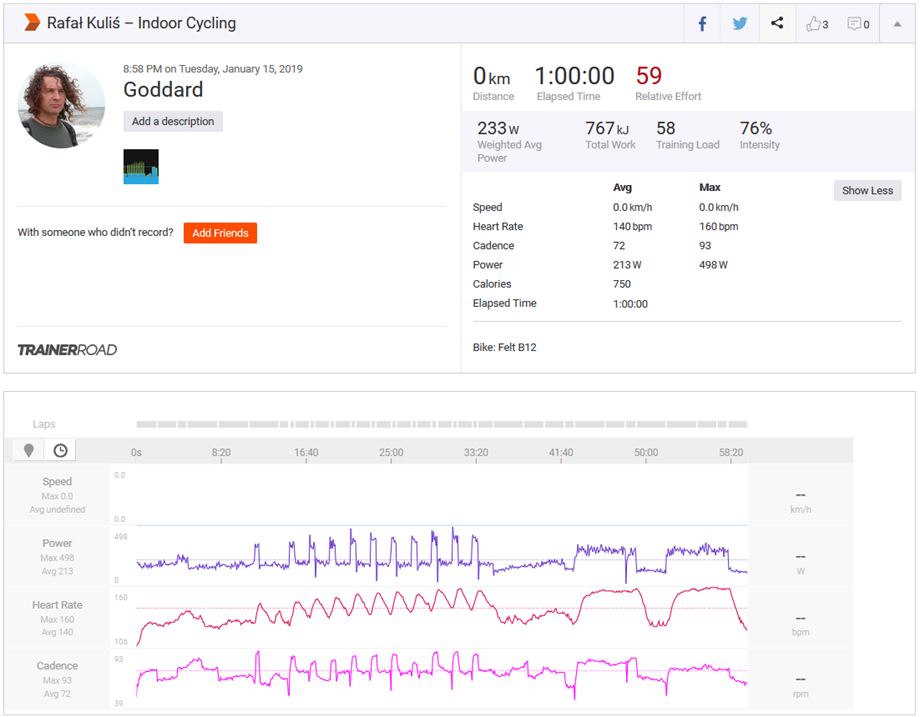This screenshot has height=717, width=920.
Task: Open the Felt B12 bike entry
Action: tap(504, 348)
